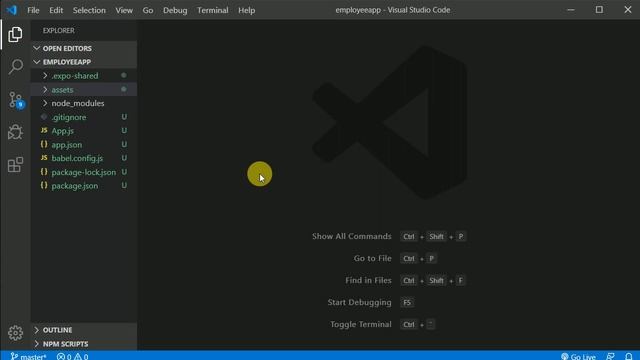Image resolution: width=640 pixels, height=360 pixels.
Task: Open the Go menu
Action: (x=148, y=10)
